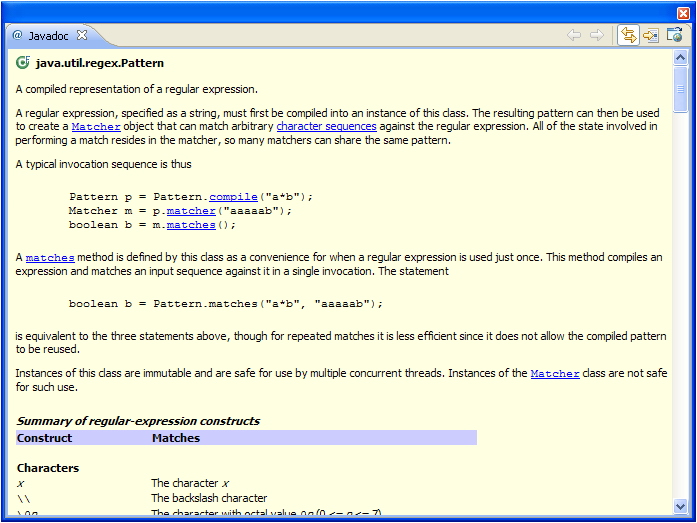
Task: Open attached Javadoc in browser icon
Action: click(x=675, y=35)
